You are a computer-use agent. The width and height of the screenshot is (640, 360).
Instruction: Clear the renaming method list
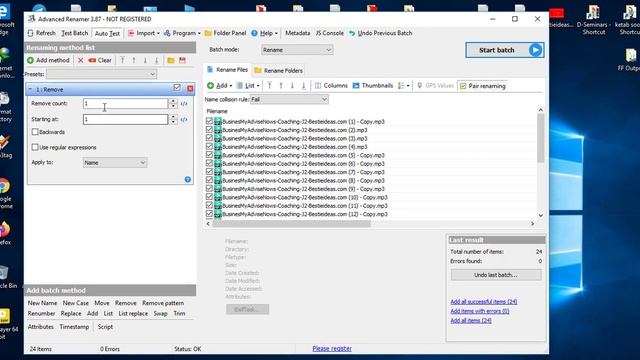100,60
